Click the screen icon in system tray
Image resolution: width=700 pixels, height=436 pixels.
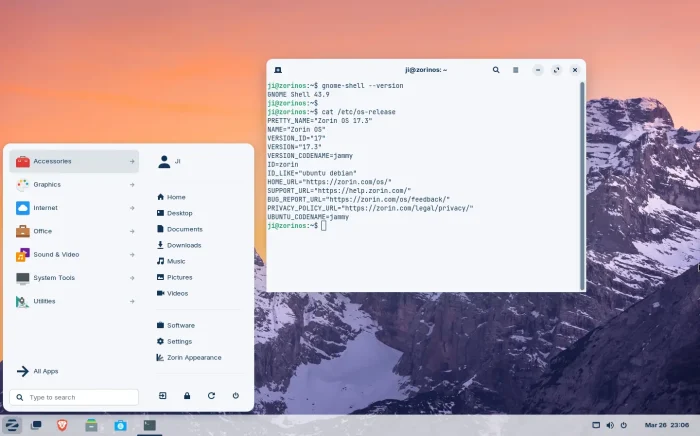pyautogui.click(x=596, y=425)
